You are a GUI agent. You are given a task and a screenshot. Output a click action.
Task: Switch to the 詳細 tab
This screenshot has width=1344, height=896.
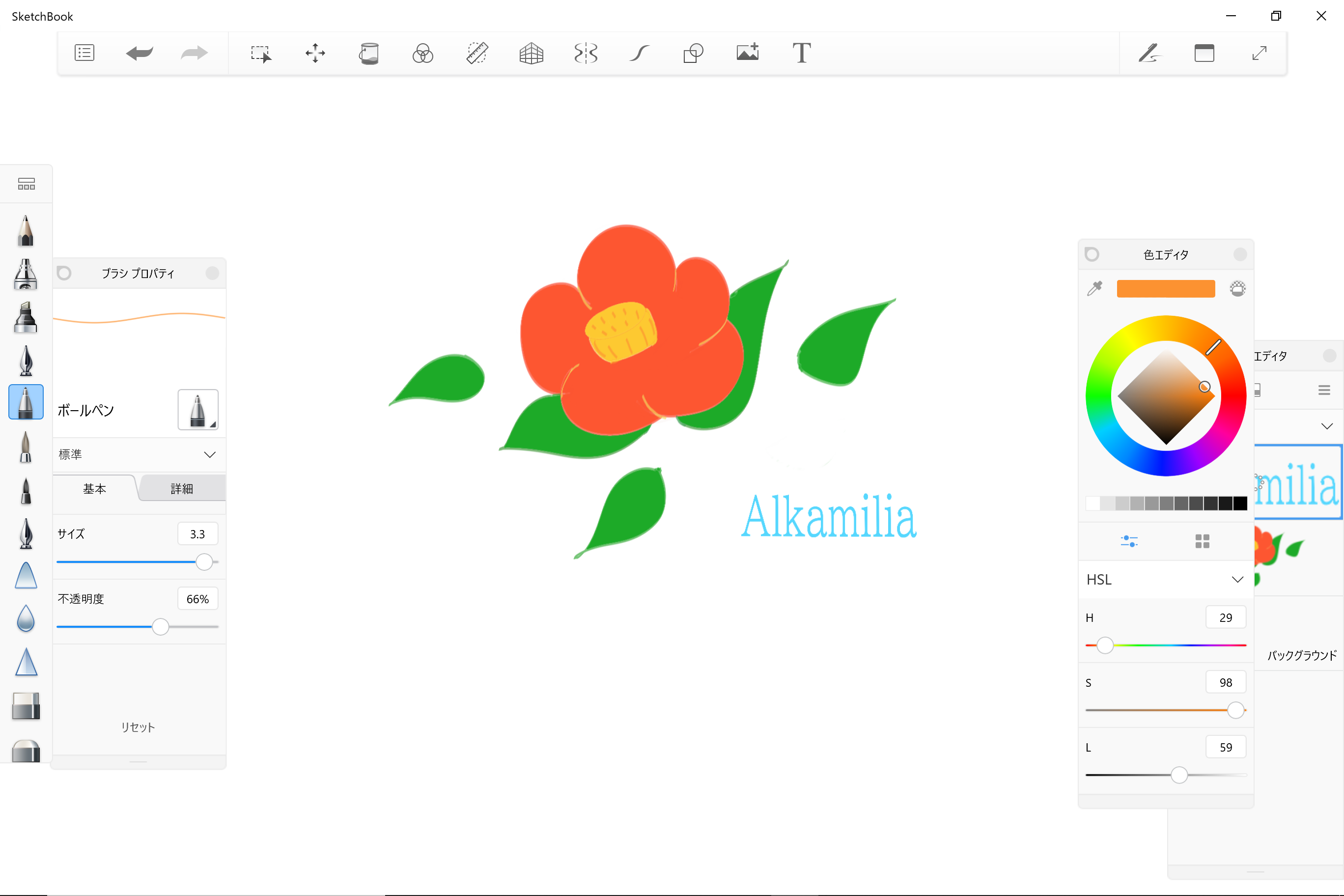[x=182, y=489]
